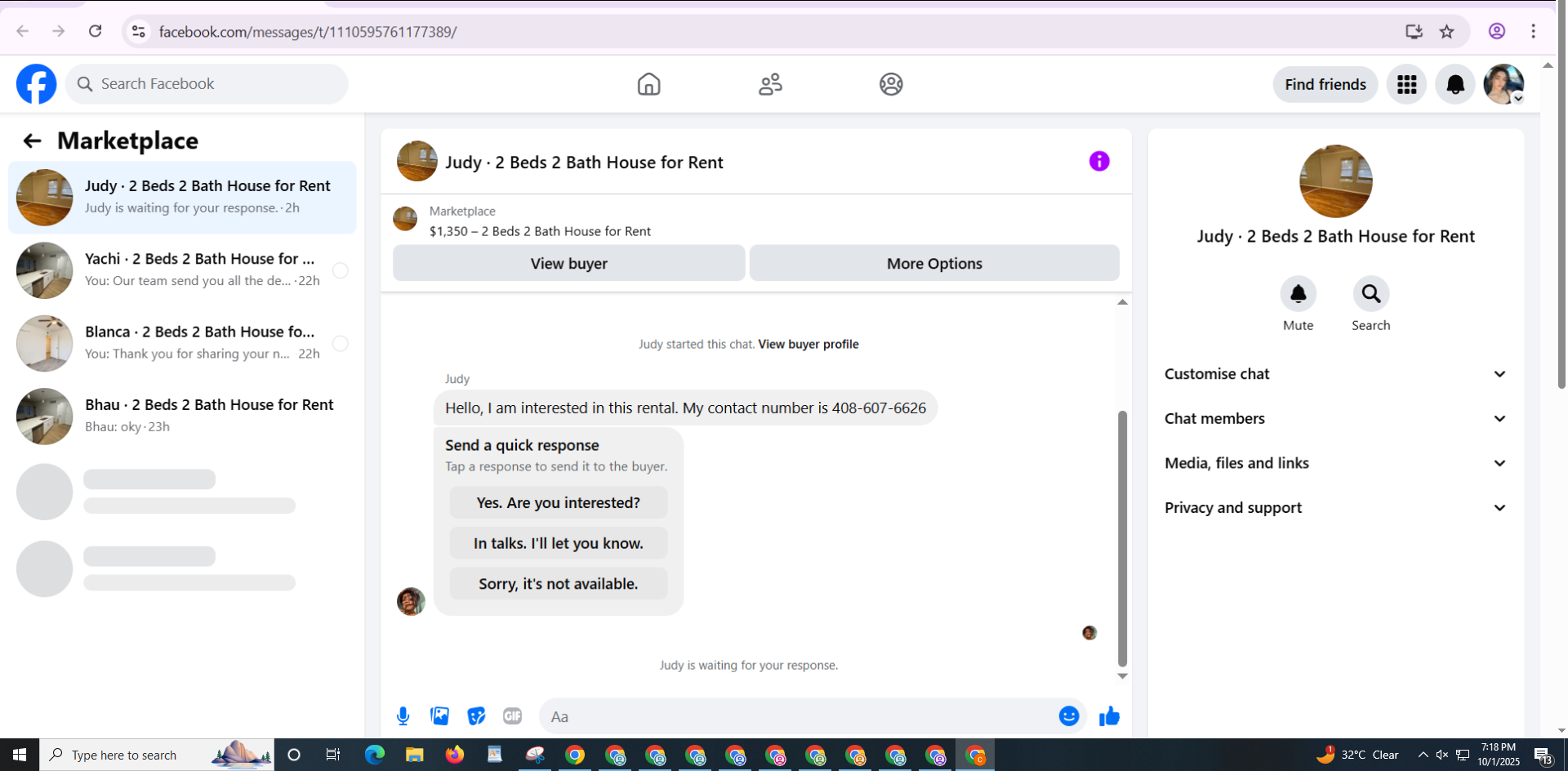This screenshot has height=771, width=1568.
Task: Open the Groups icon in top navigation
Action: pyautogui.click(x=891, y=84)
